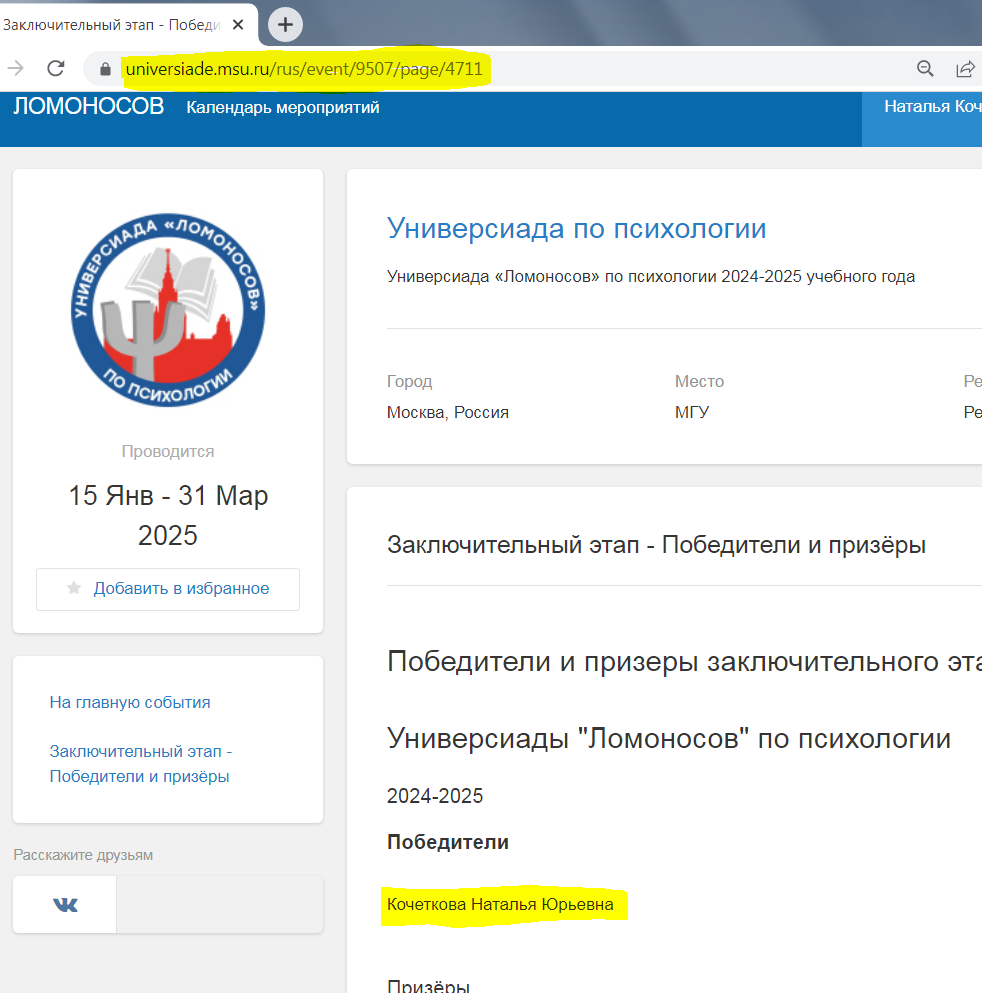Click the browser forward arrow

point(16,68)
